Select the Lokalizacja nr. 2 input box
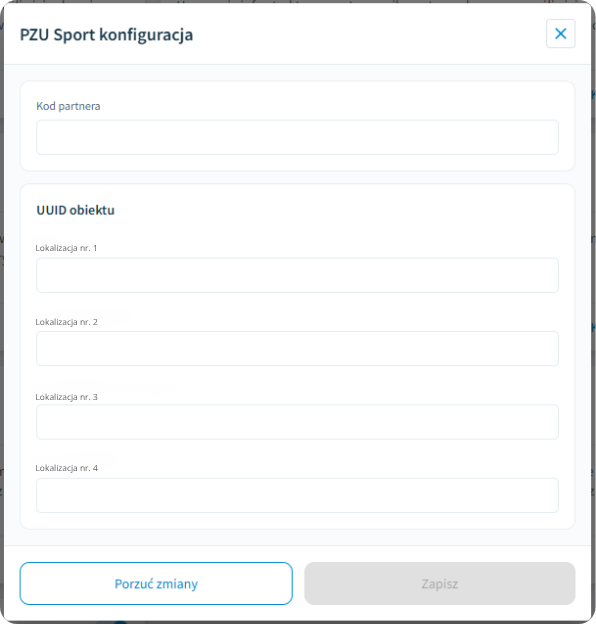Image resolution: width=596 pixels, height=624 pixels. click(x=297, y=349)
